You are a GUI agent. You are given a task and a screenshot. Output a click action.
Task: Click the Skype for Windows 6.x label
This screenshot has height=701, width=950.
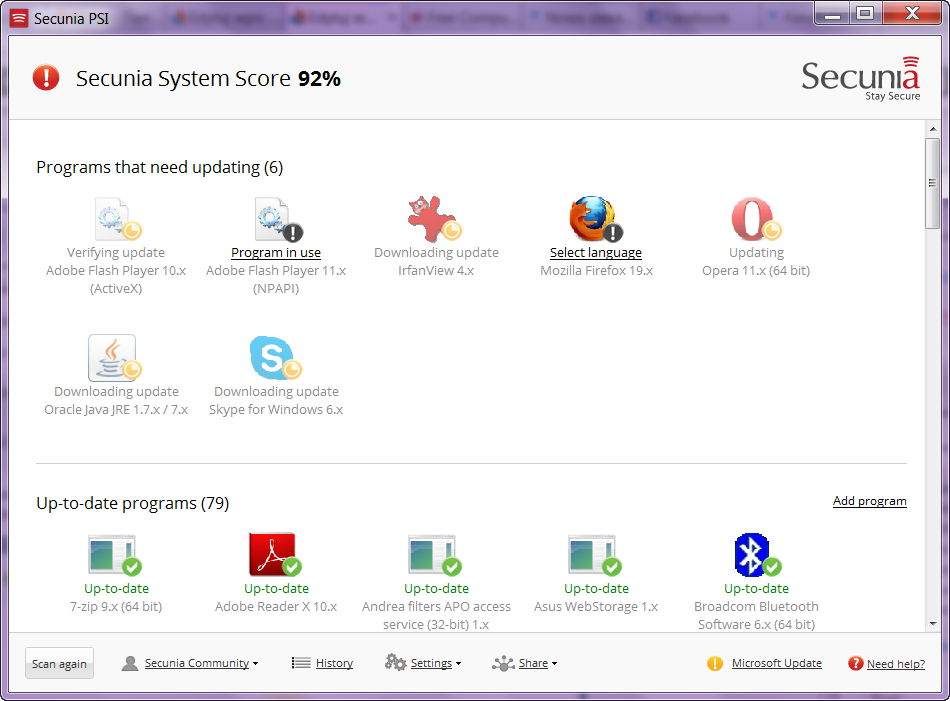point(276,410)
